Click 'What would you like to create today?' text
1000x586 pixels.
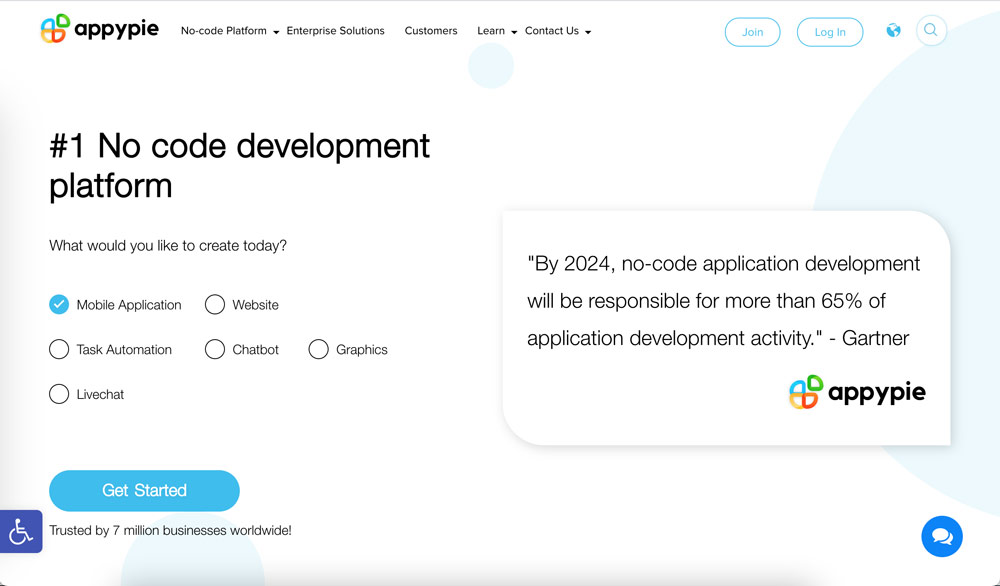168,245
